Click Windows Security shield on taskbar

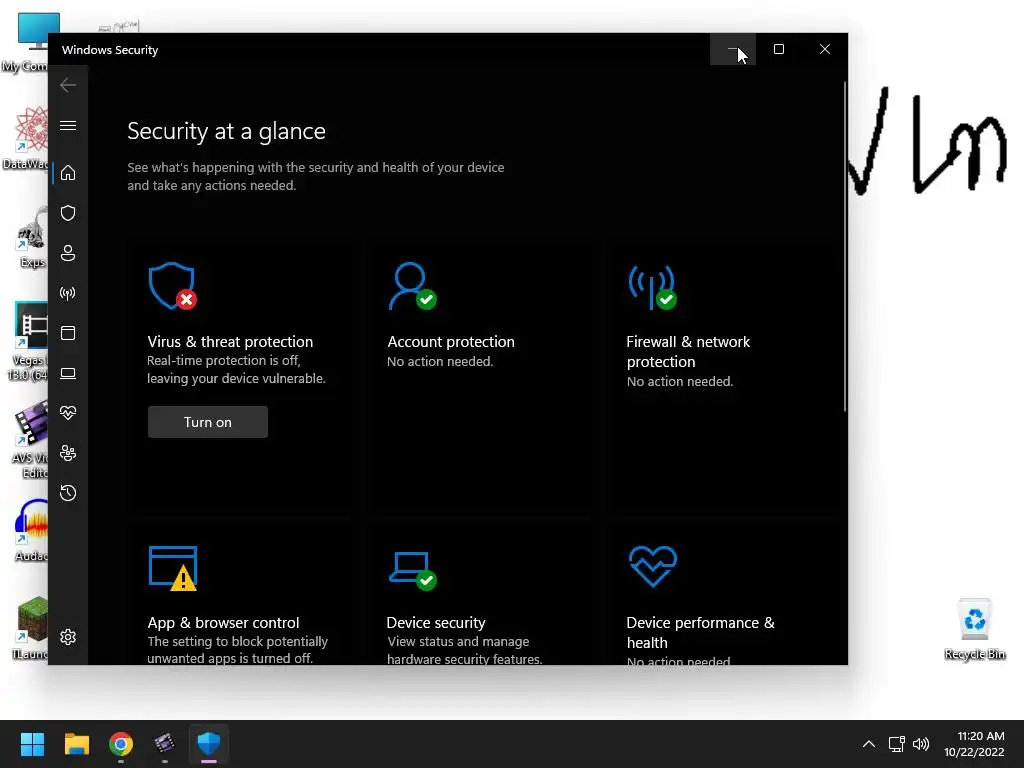208,744
